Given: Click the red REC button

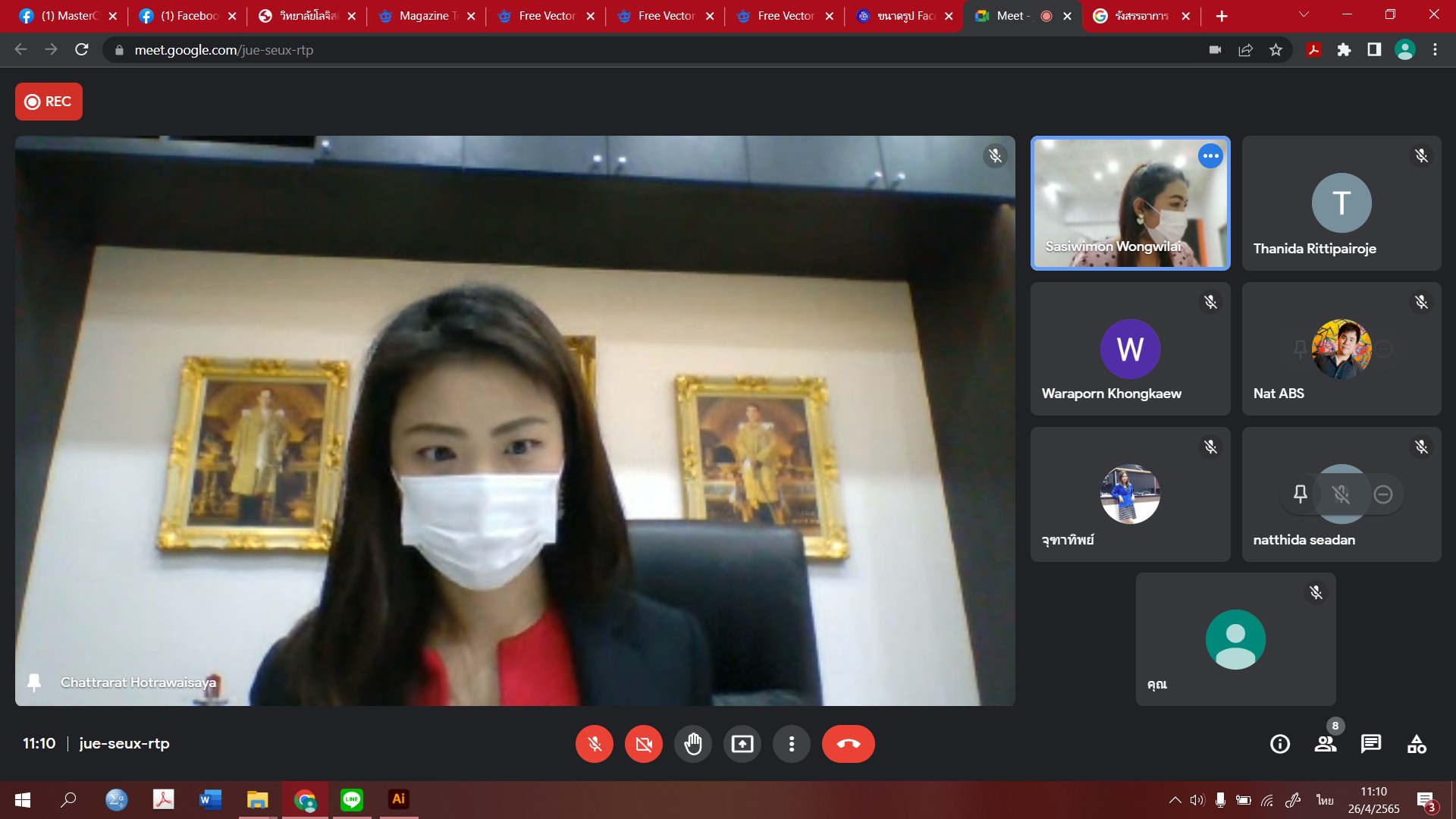Looking at the screenshot, I should [x=49, y=102].
